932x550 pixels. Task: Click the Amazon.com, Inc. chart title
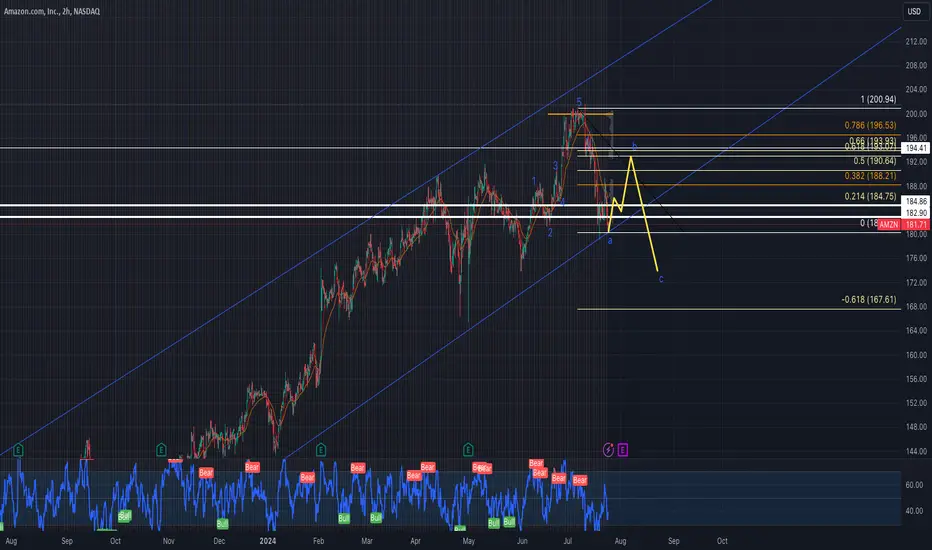(52, 11)
